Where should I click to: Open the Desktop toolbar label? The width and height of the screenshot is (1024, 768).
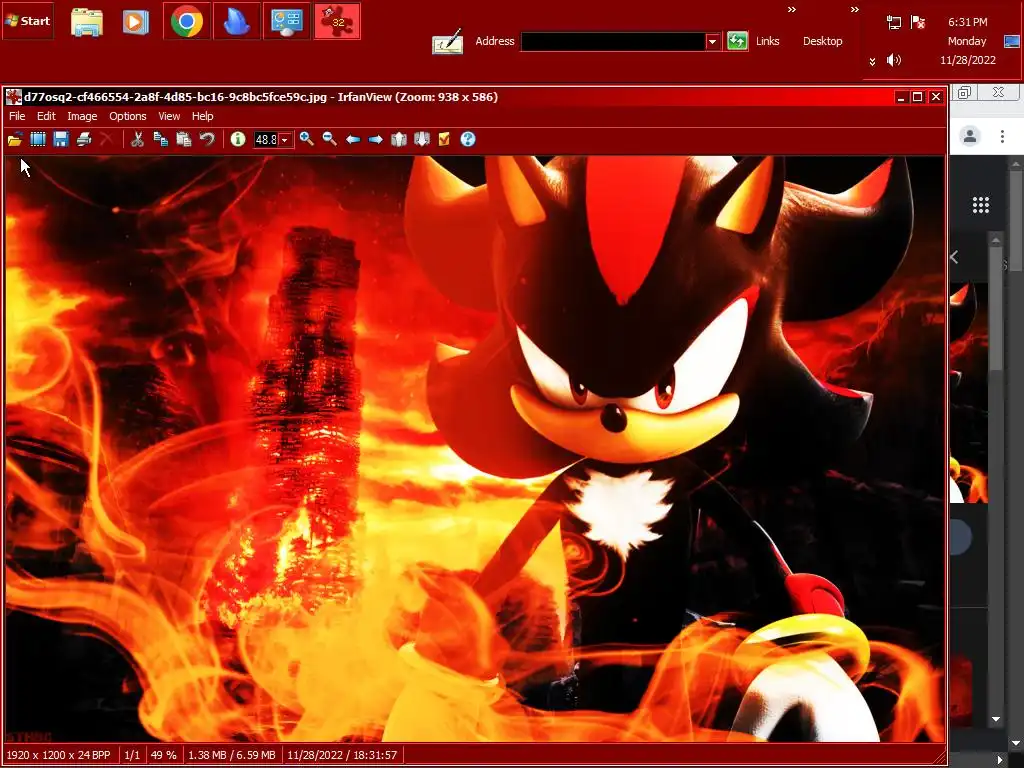[822, 41]
